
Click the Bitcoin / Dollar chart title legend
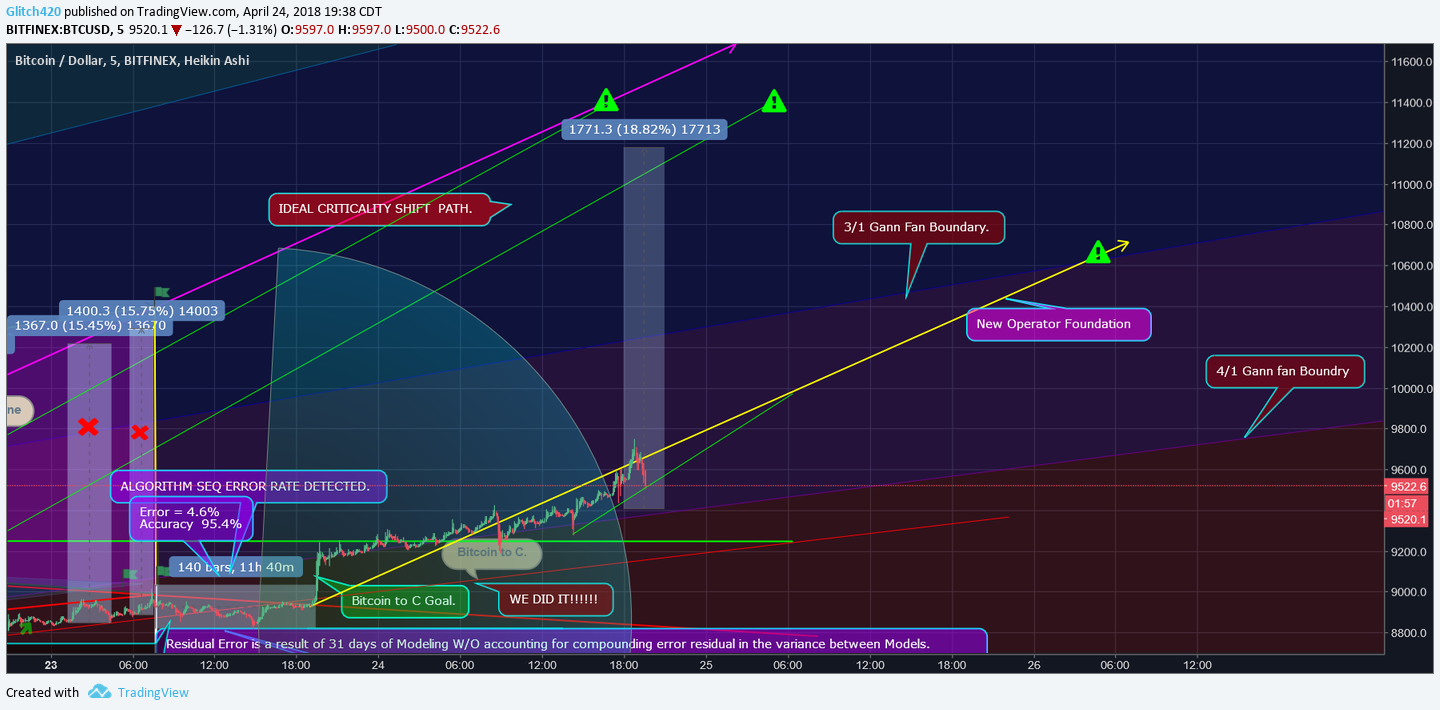(x=132, y=60)
